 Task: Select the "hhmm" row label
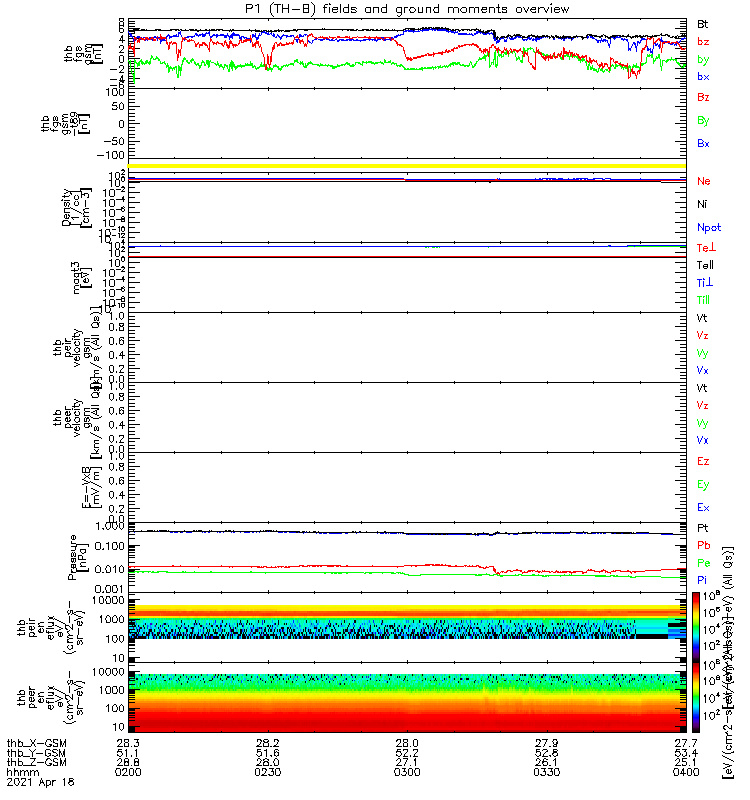click(22, 772)
